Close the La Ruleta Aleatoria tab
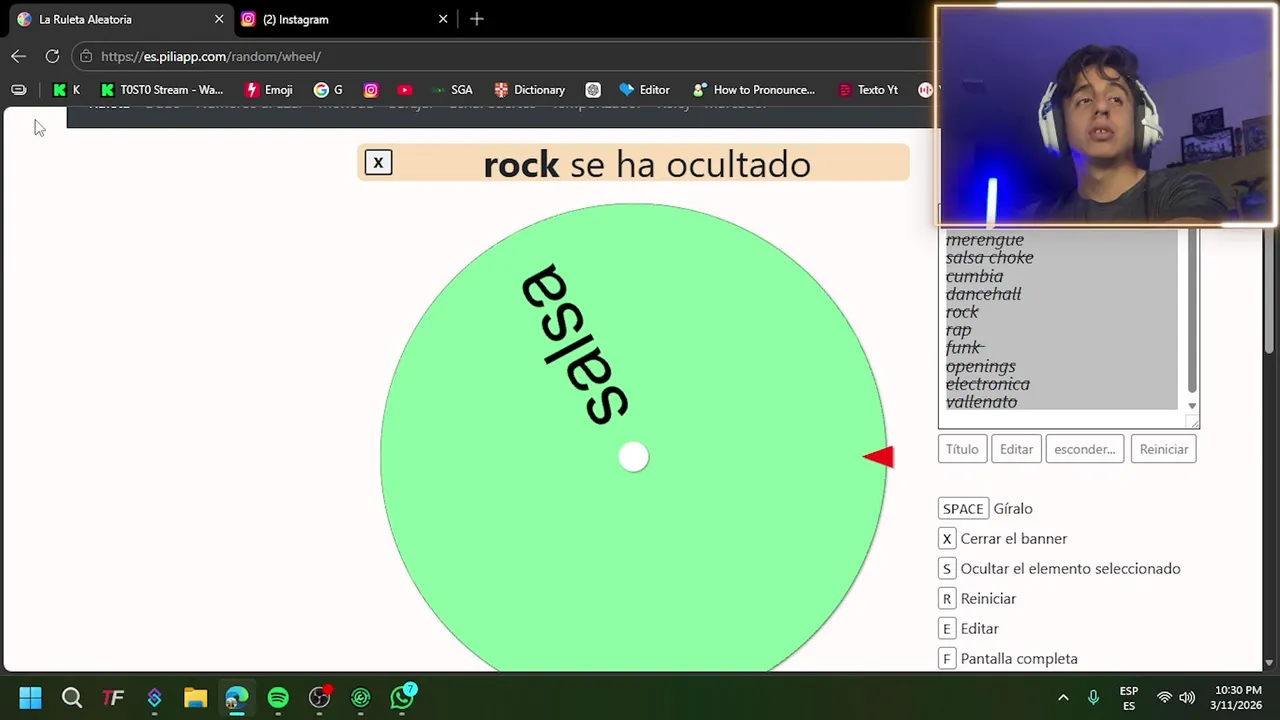The image size is (1280, 720). (219, 19)
